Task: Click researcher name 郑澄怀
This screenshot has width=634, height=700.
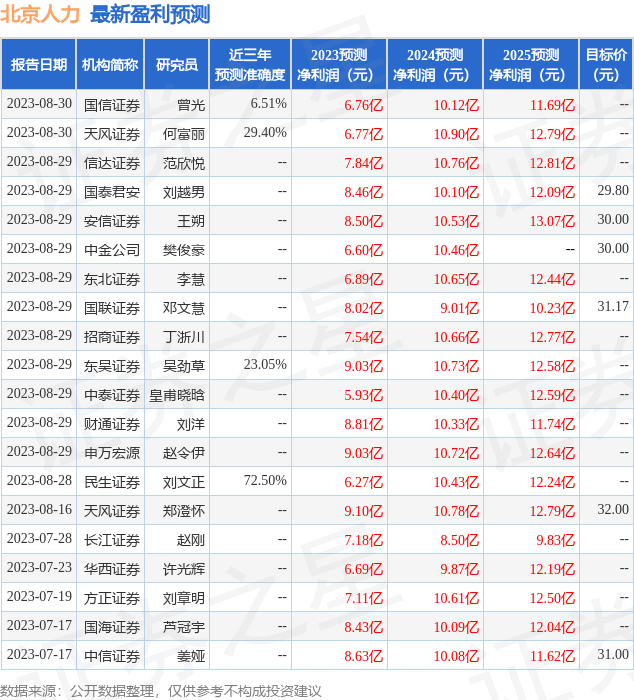Action: click(184, 512)
